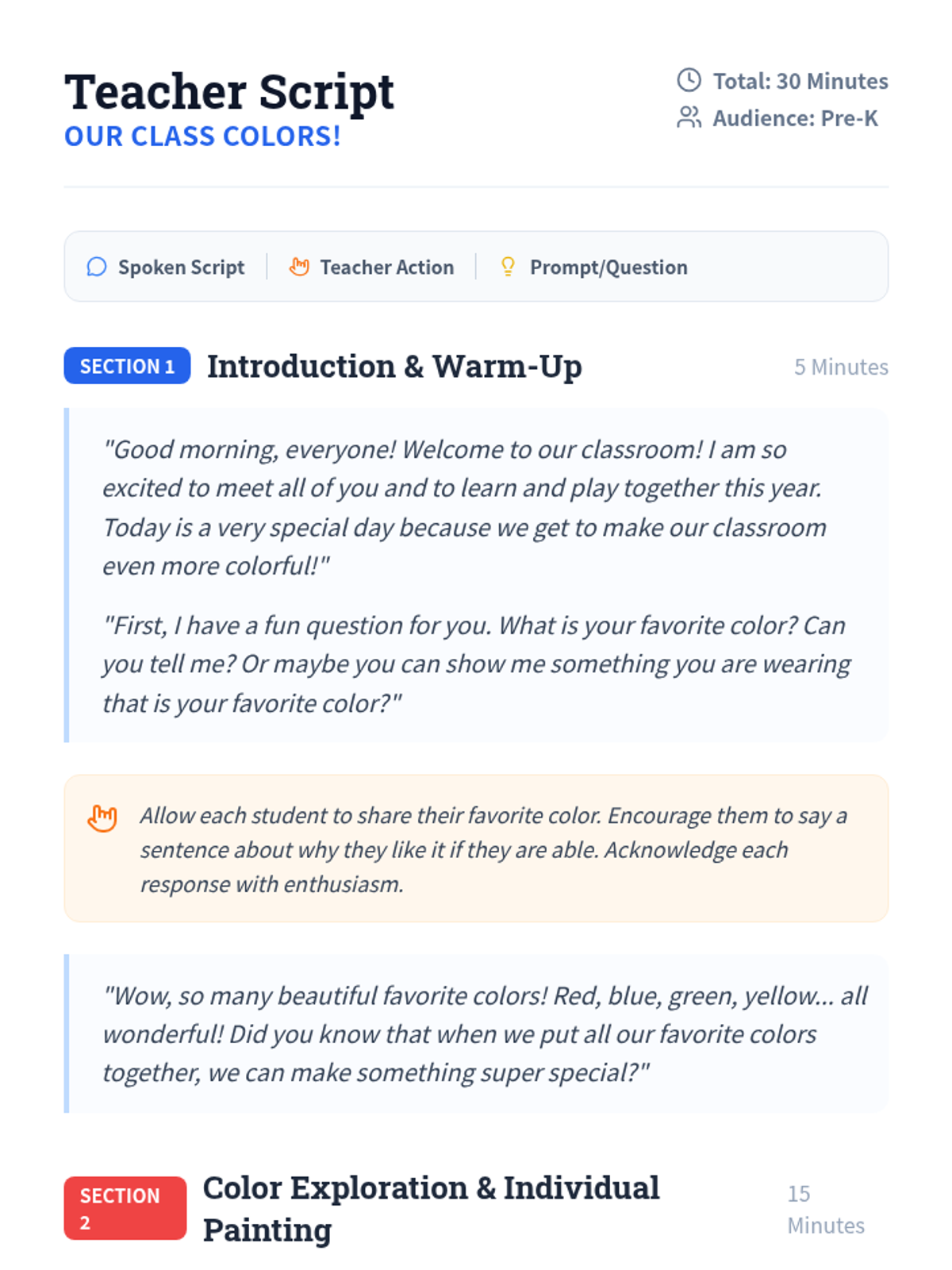Click the clock icon beside Total: 30 Minutes
This screenshot has height=1270, width=952.
(x=689, y=80)
